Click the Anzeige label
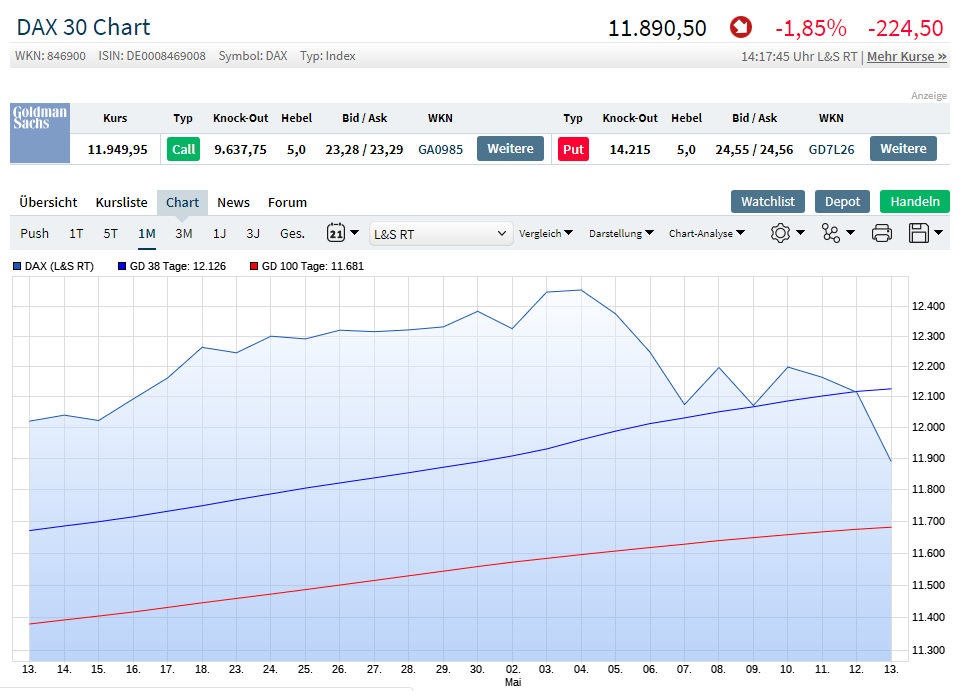 929,96
